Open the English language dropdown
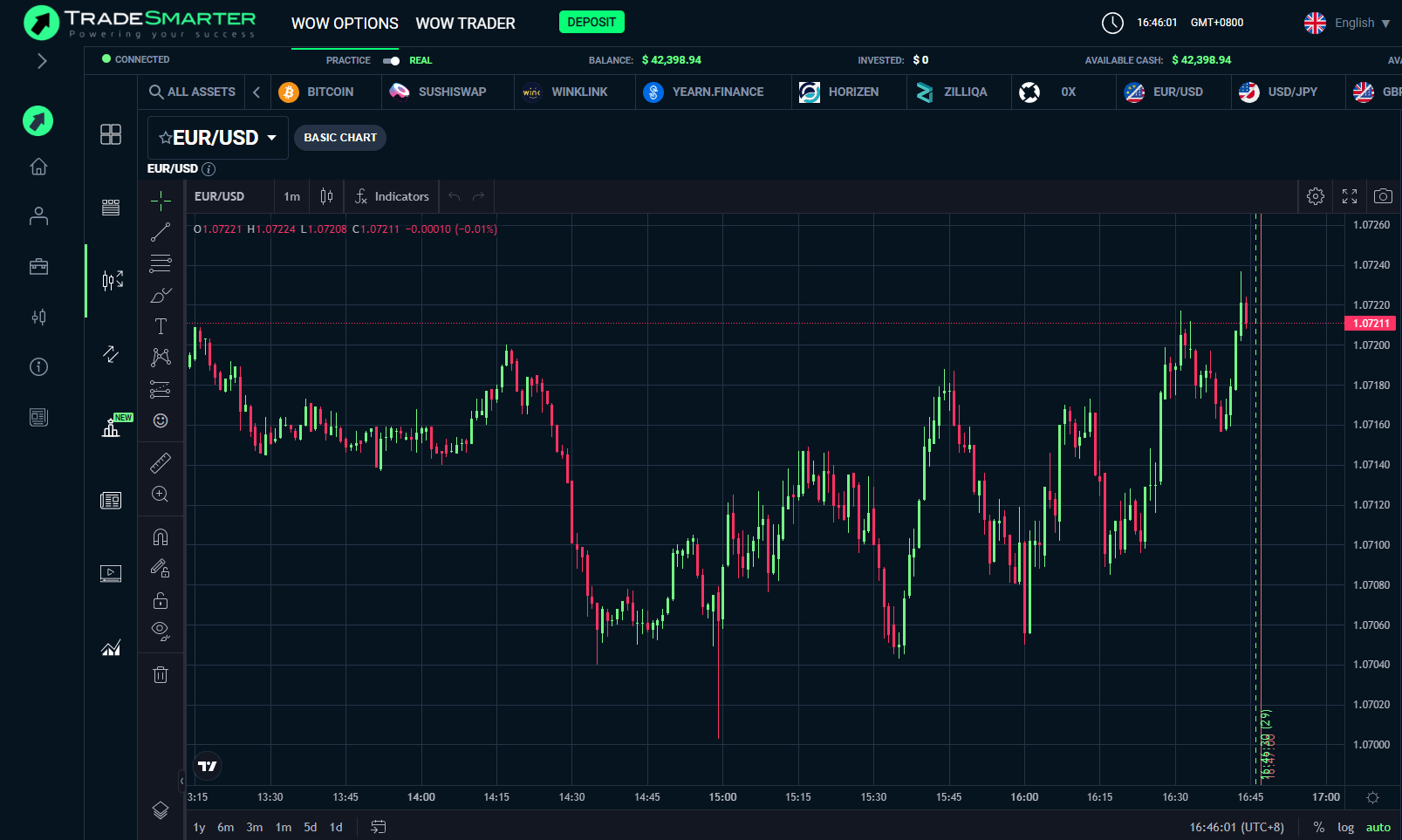The height and width of the screenshot is (840, 1402). pos(1347,24)
